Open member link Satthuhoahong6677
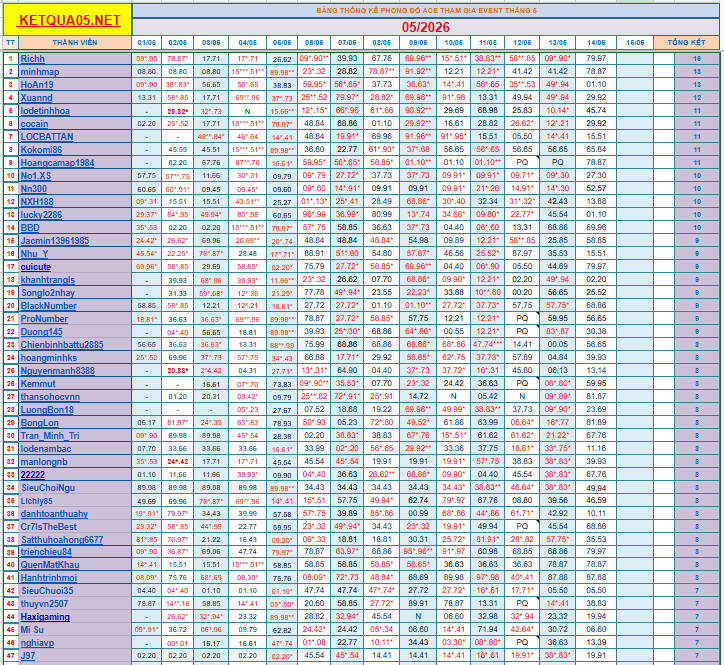The width and height of the screenshot is (724, 665). pyautogui.click(x=62, y=539)
